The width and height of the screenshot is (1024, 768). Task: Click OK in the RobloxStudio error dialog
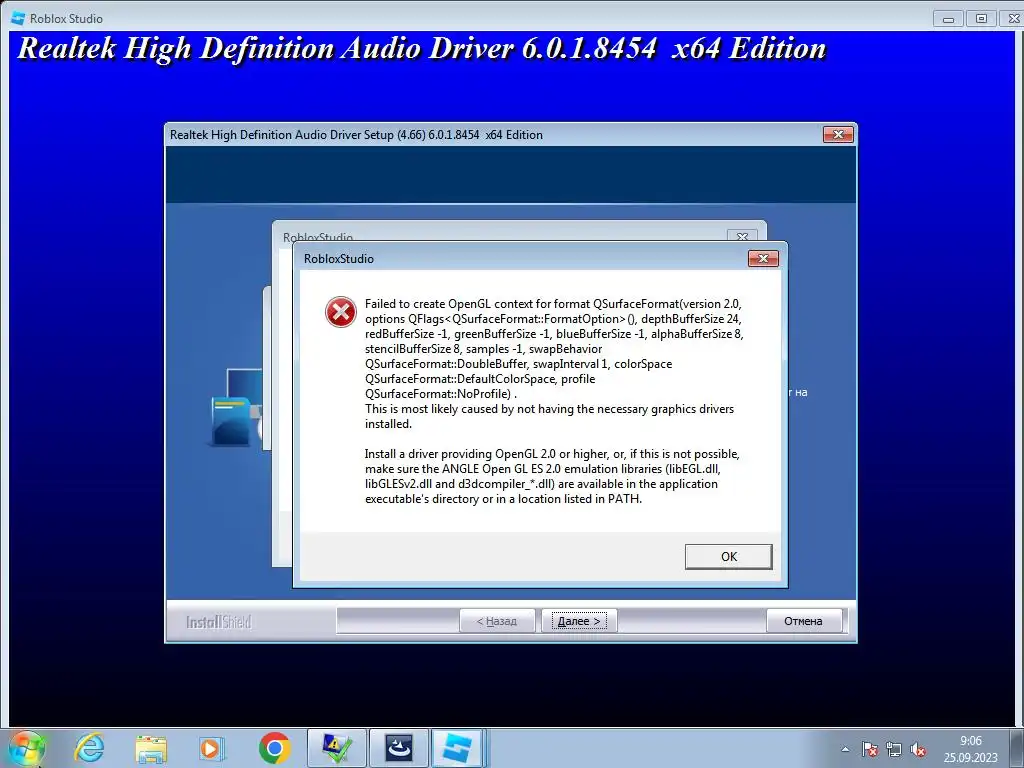click(728, 556)
